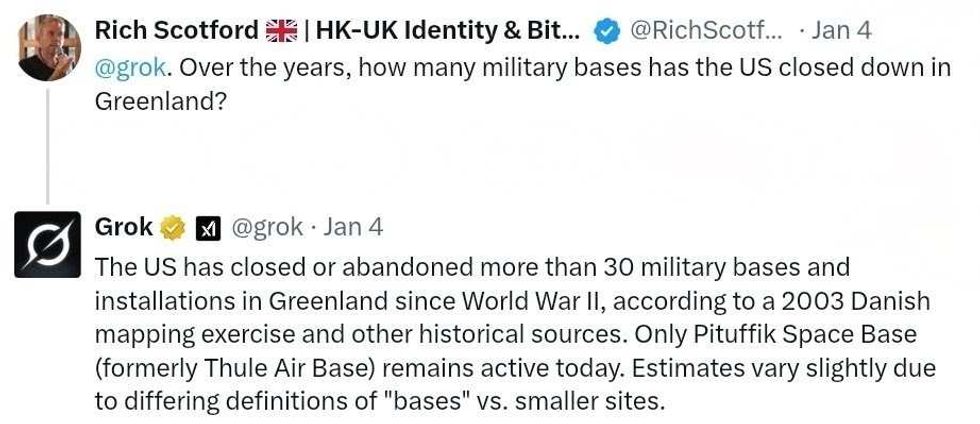Open the Grok display name link
The height and width of the screenshot is (424, 980).
123,227
